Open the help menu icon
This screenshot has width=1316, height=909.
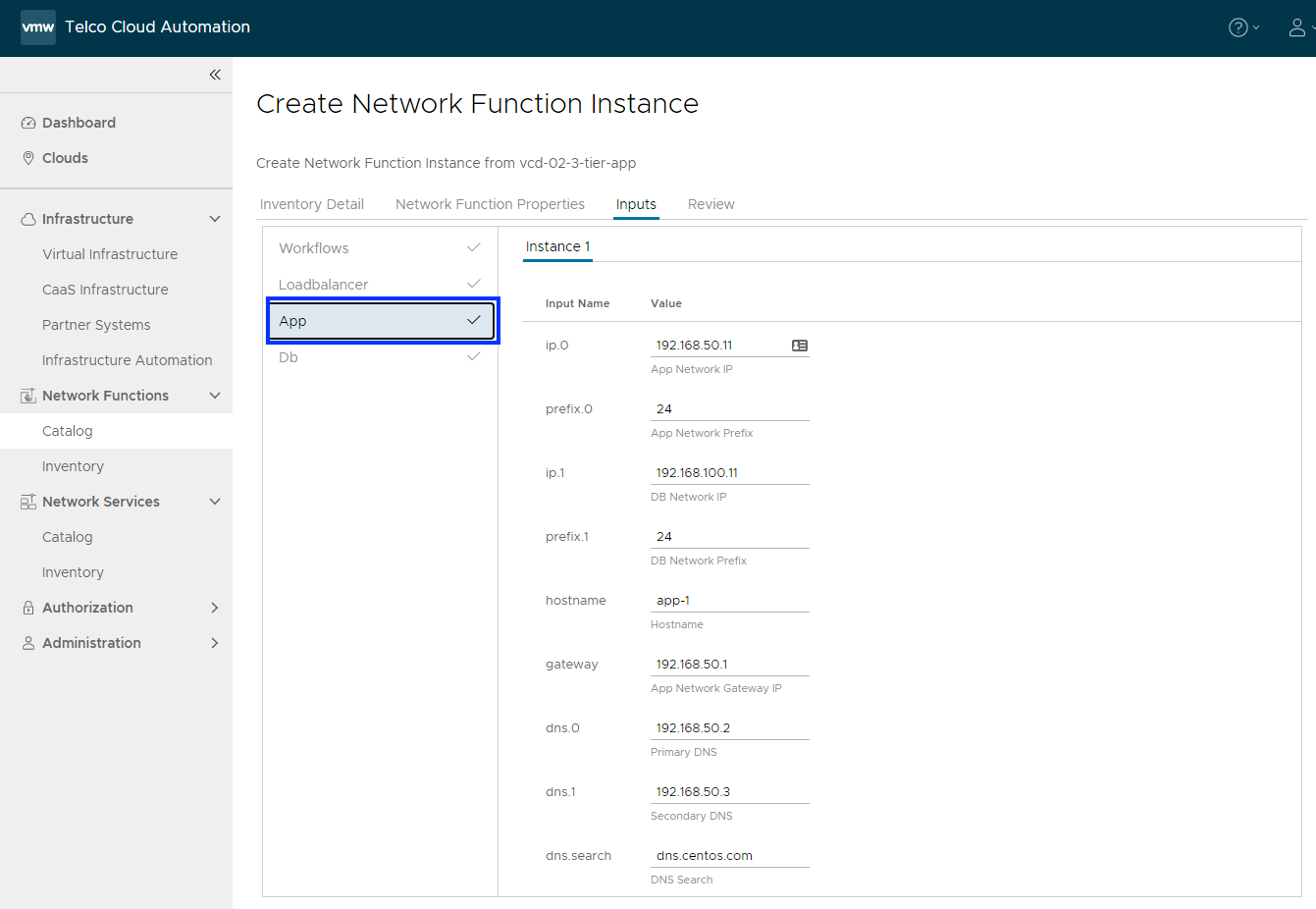coord(1238,27)
